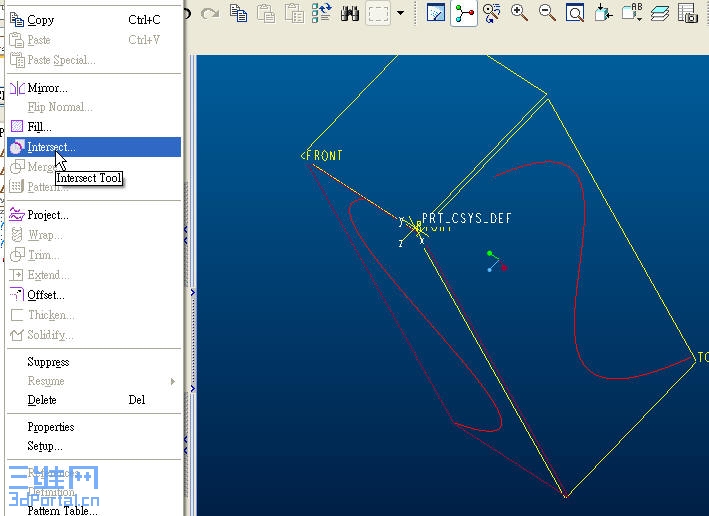
Task: Select the dashed selection box tool
Action: click(378, 14)
